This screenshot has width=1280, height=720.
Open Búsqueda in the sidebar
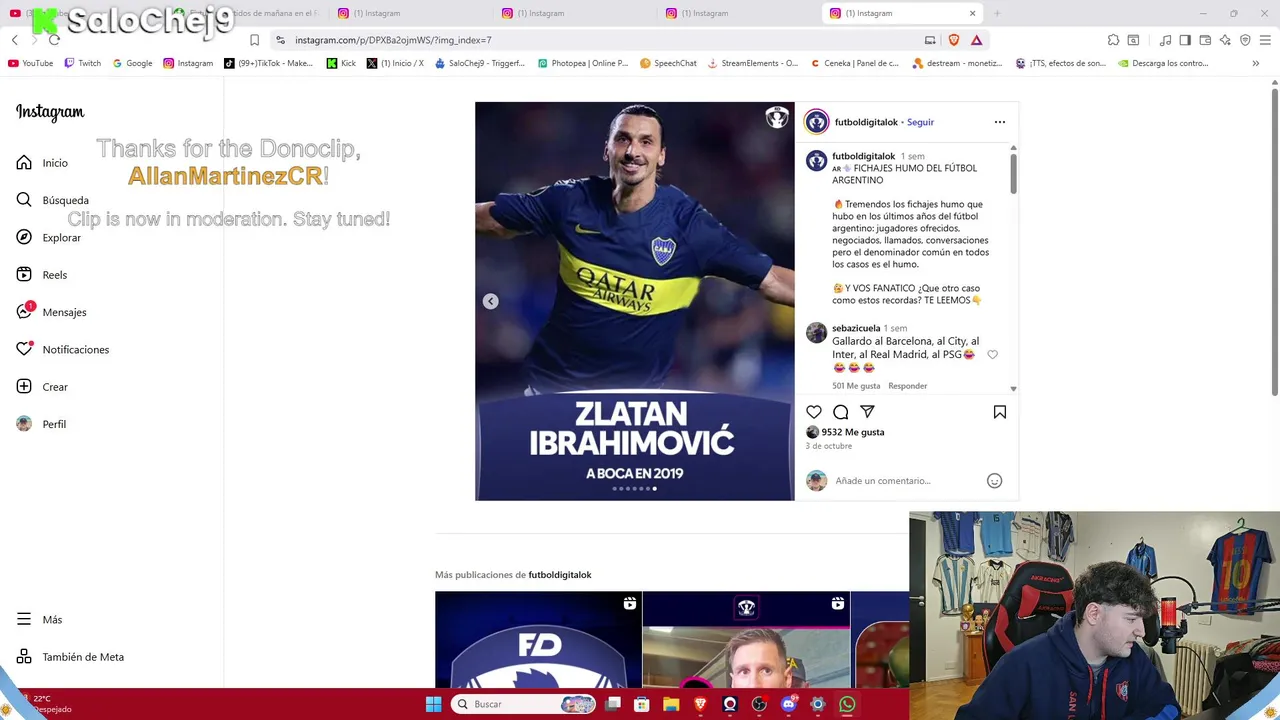[x=52, y=200]
